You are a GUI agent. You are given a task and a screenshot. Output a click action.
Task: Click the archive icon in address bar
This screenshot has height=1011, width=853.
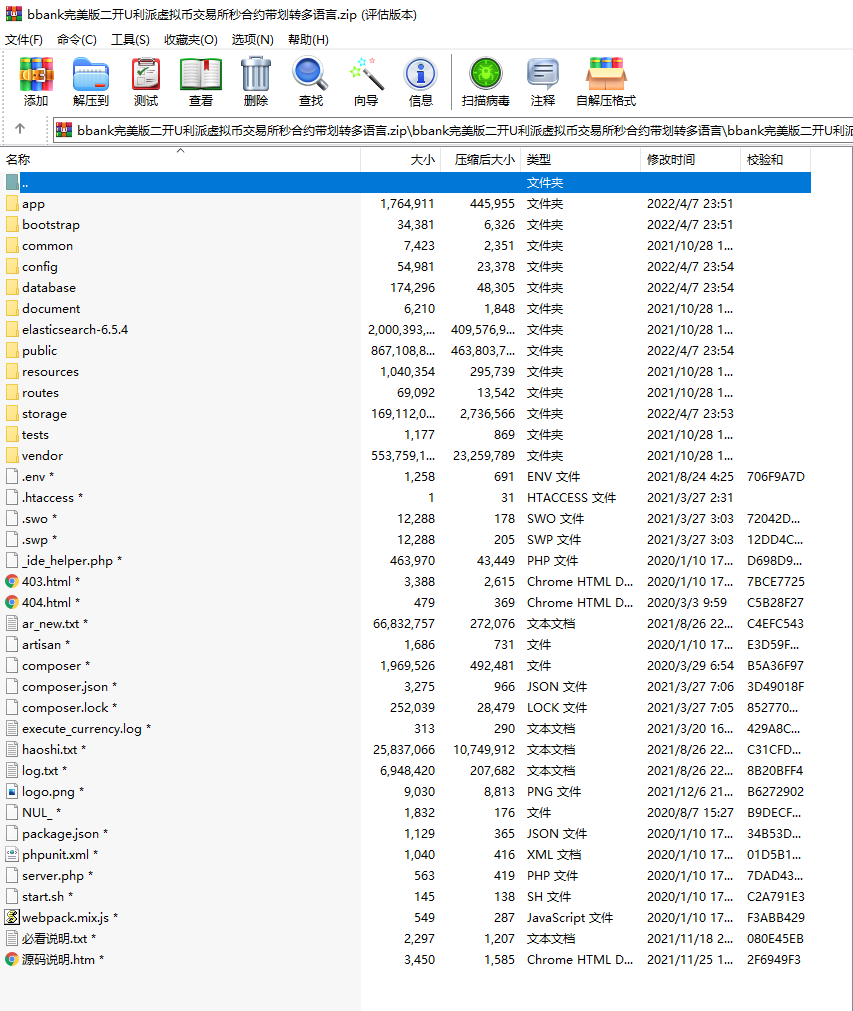[x=64, y=130]
